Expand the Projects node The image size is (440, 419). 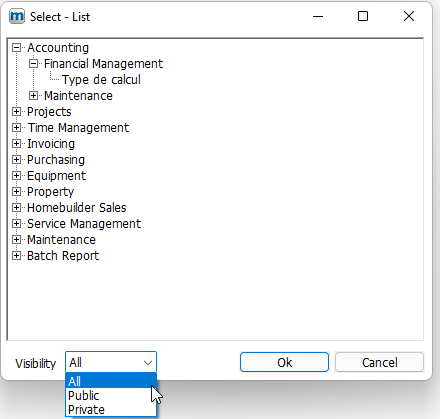tap(16, 112)
